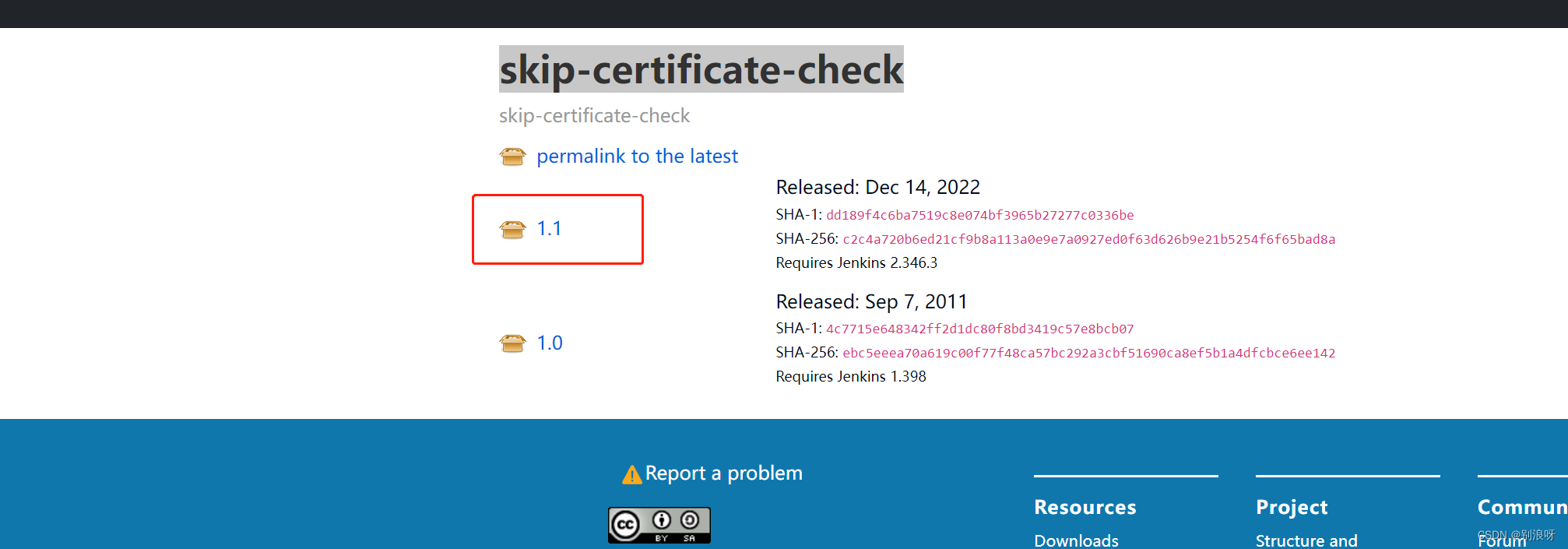Click the Released: Sep 7, 2011 text
1568x549 pixels.
click(x=871, y=302)
